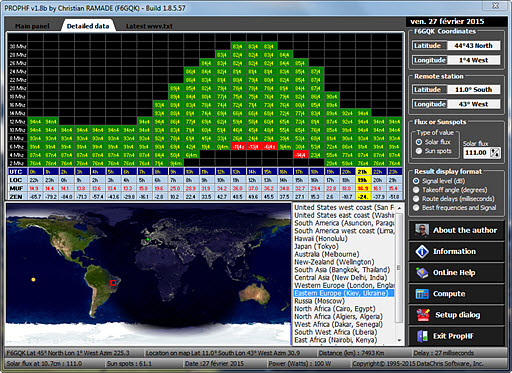Select Japan (Tokyo) destination entry
The width and height of the screenshot is (512, 373).
[316, 247]
